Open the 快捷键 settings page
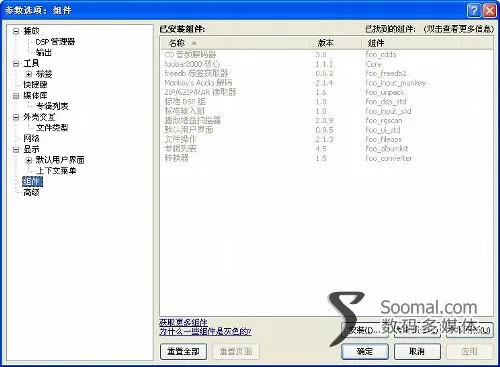 pos(35,85)
